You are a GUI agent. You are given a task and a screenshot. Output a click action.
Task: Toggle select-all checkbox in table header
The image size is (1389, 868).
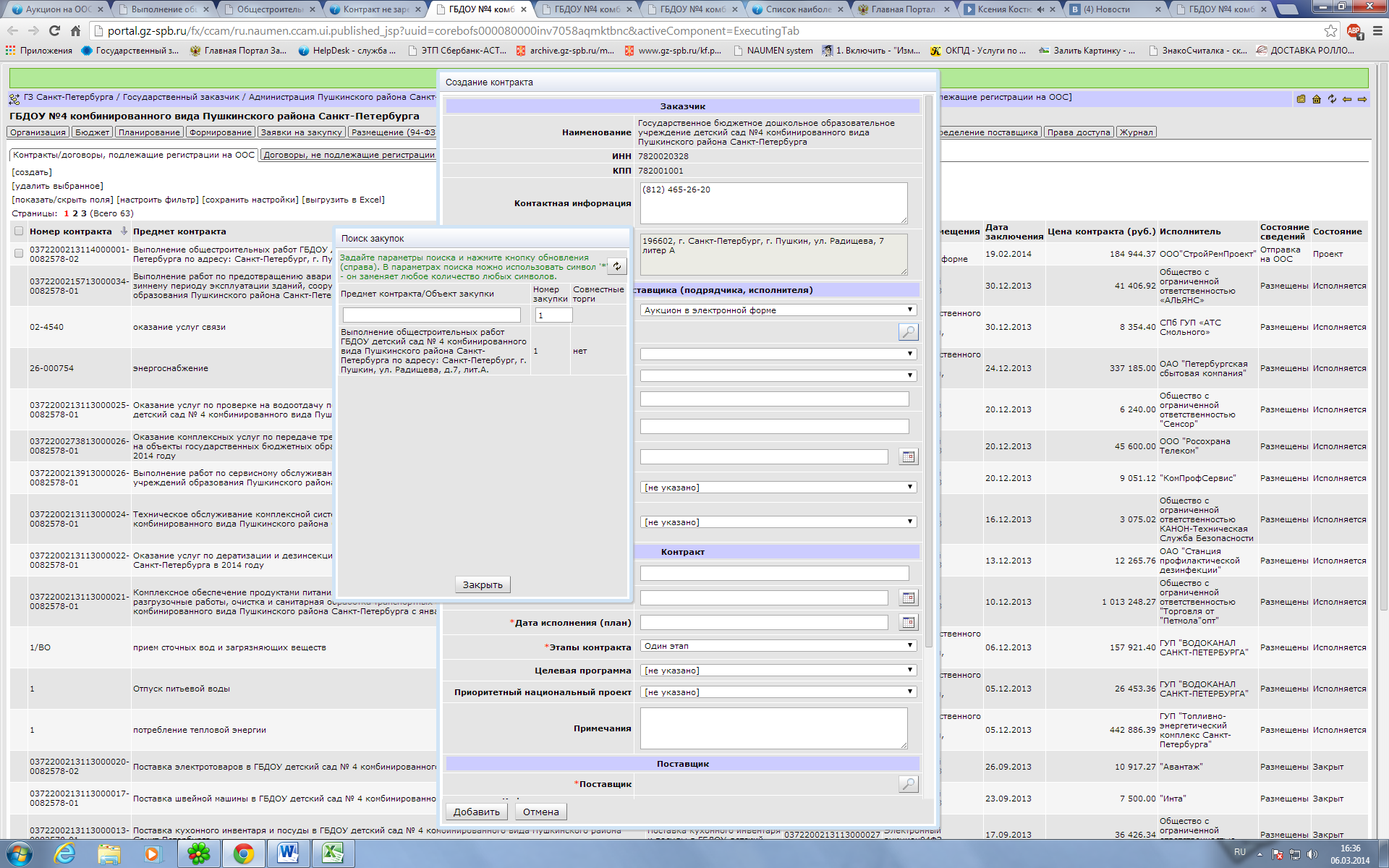pos(19,231)
